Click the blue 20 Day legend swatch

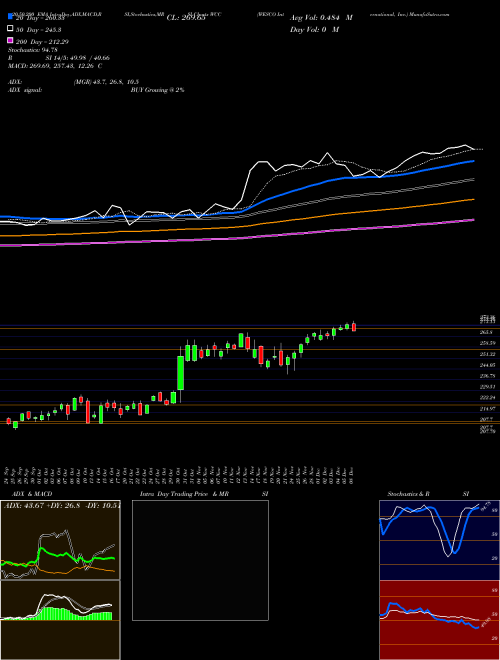point(10,17)
